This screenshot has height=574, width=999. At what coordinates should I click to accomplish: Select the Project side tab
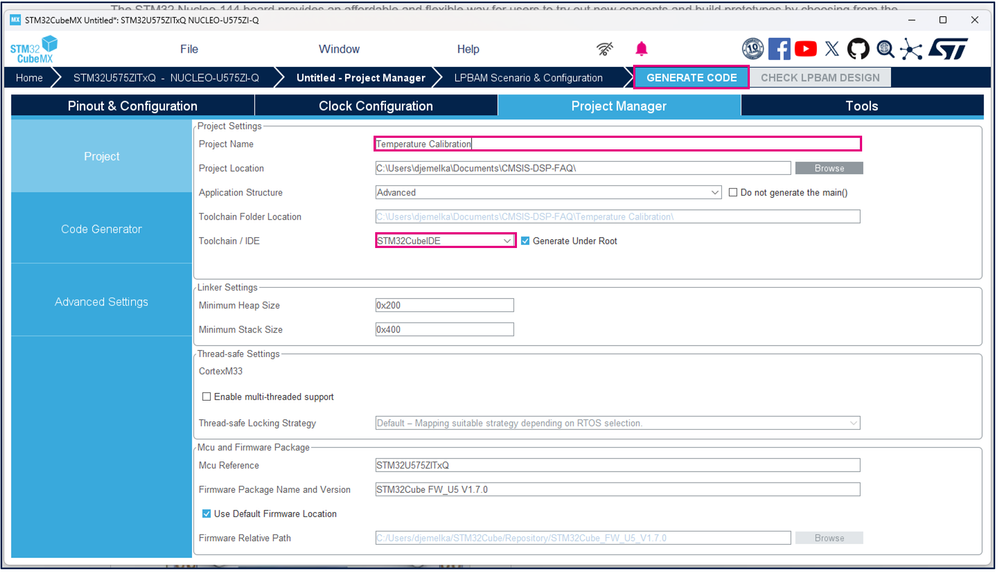101,156
